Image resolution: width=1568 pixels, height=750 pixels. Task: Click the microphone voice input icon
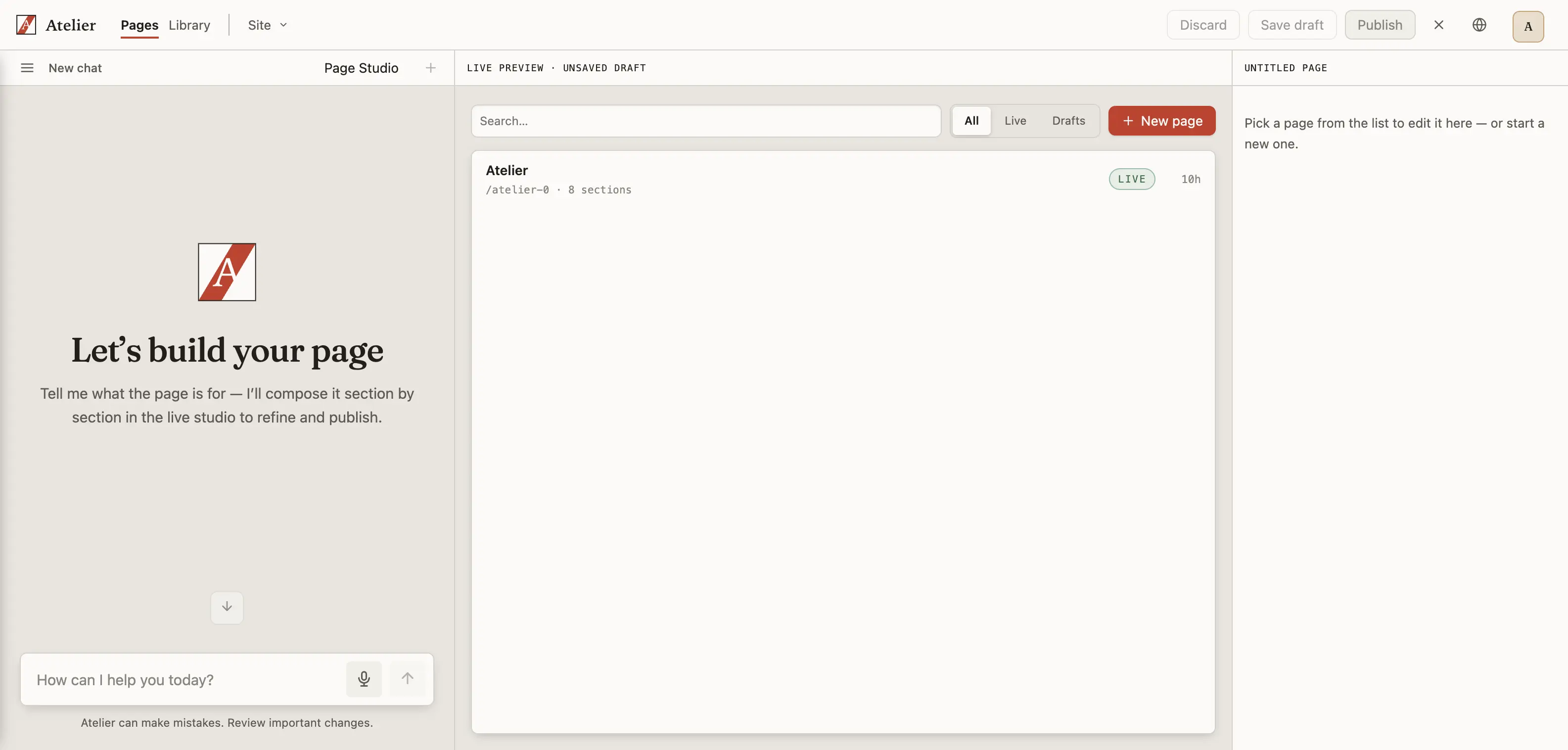364,679
